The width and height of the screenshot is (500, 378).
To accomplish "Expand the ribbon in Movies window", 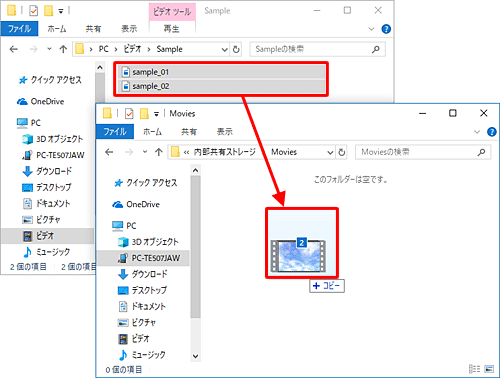I will coord(477,132).
